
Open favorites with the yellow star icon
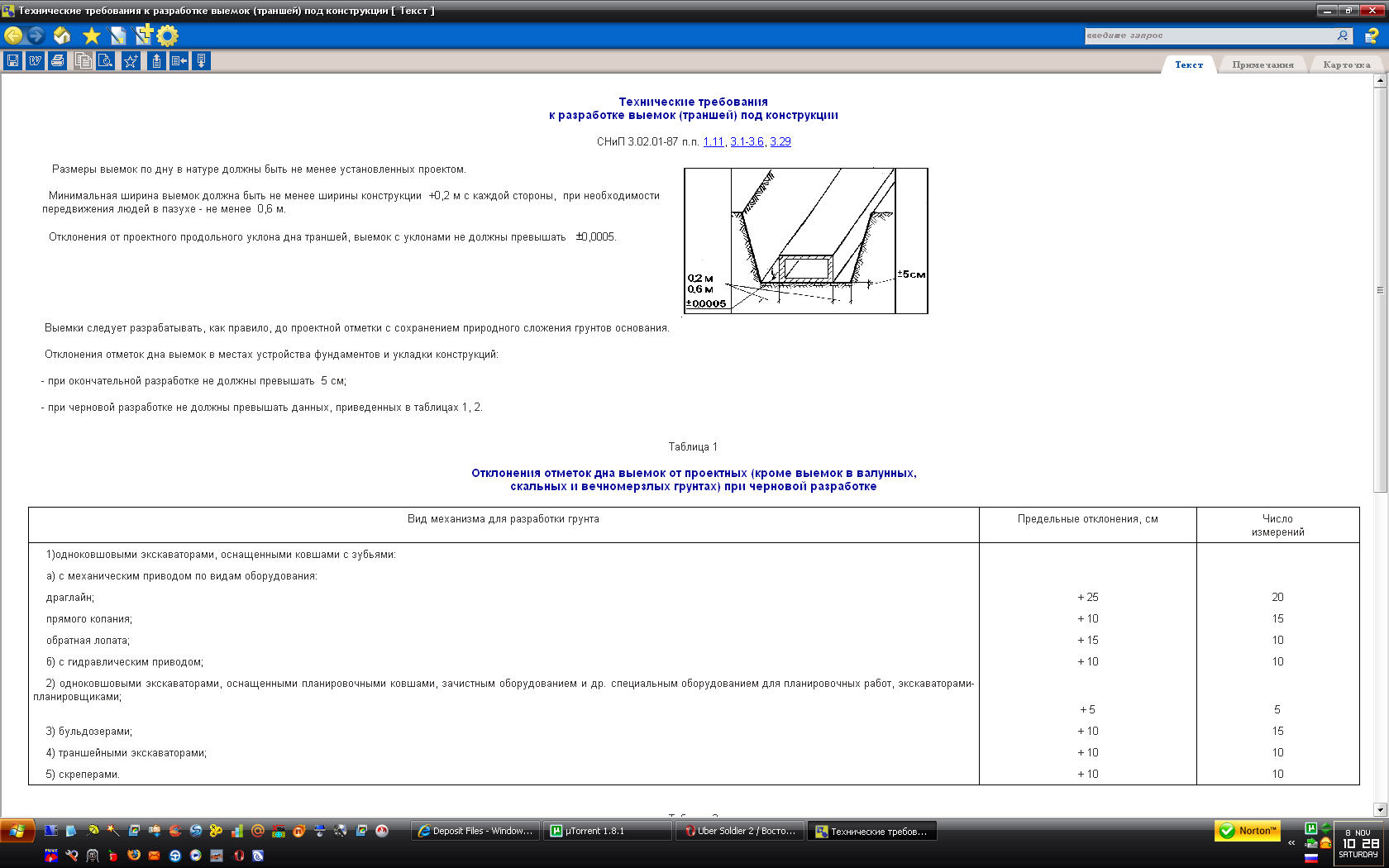(x=92, y=36)
